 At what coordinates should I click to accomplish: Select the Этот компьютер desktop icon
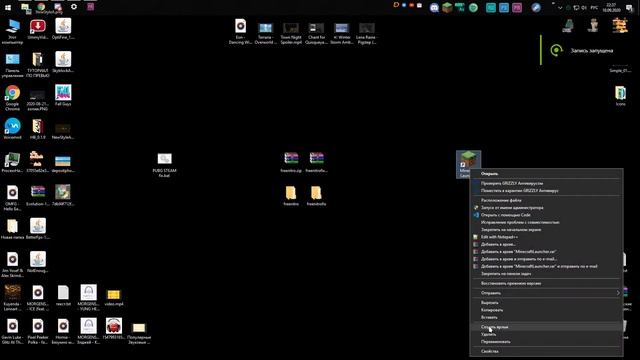pyautogui.click(x=12, y=31)
